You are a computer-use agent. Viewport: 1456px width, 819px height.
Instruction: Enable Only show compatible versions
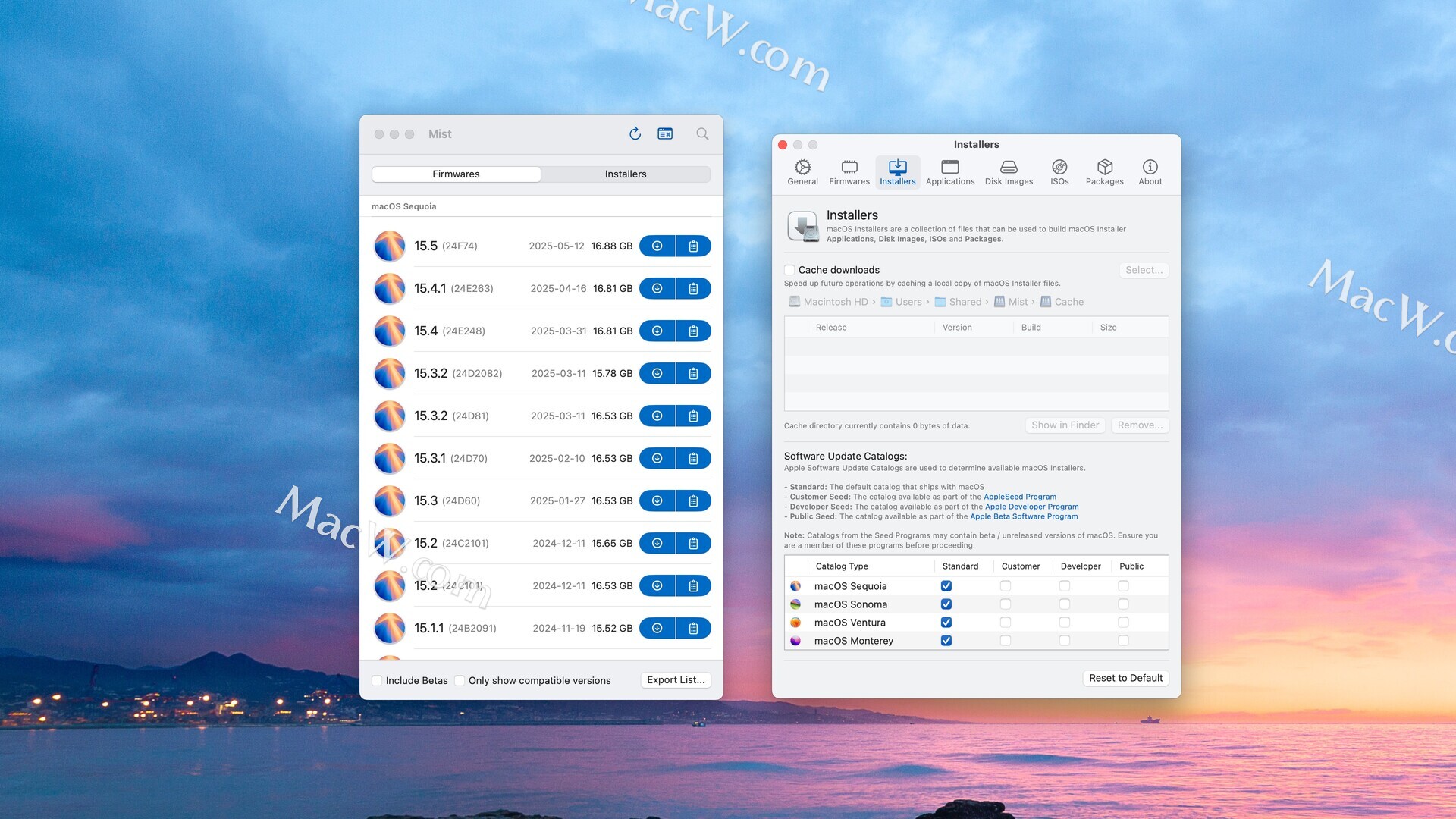[460, 680]
